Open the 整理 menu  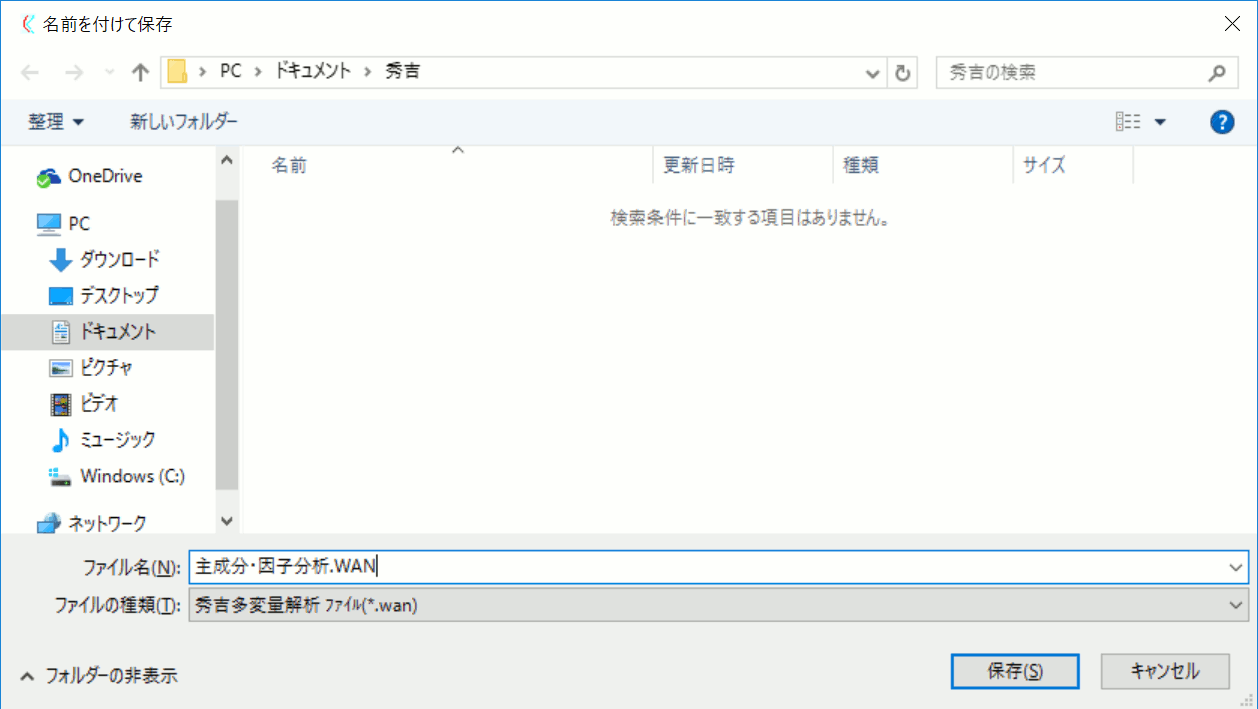point(56,122)
